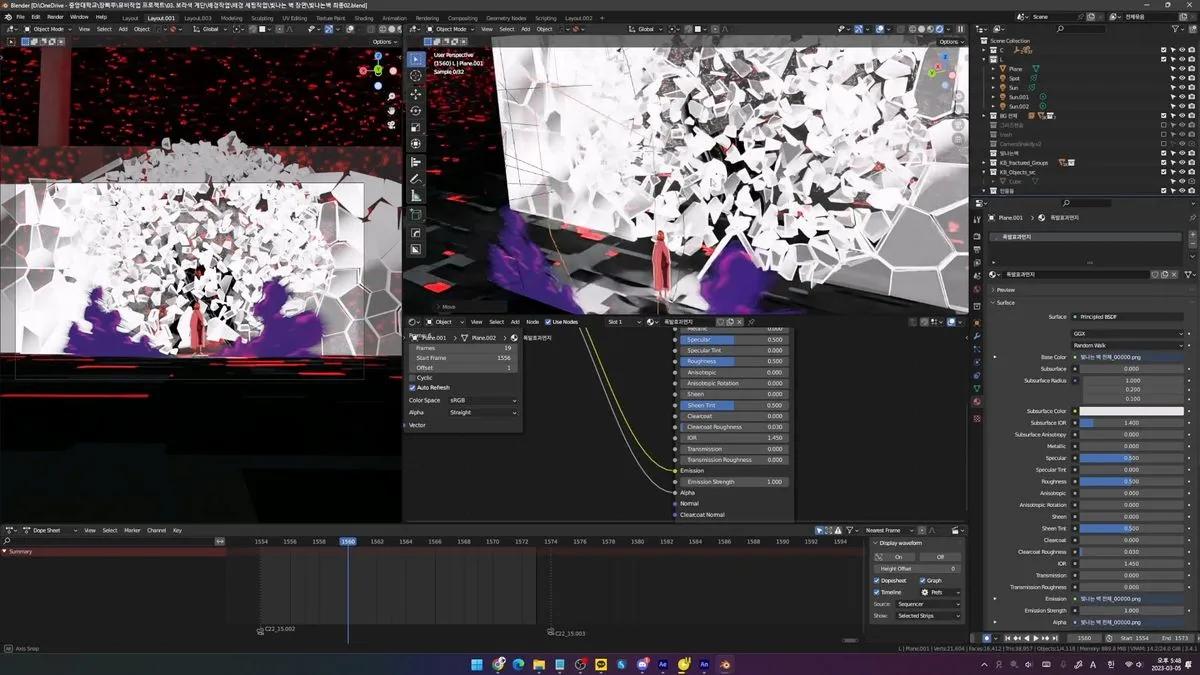
Task: Switch to the Geometry Nodes workspace tab
Action: point(505,18)
